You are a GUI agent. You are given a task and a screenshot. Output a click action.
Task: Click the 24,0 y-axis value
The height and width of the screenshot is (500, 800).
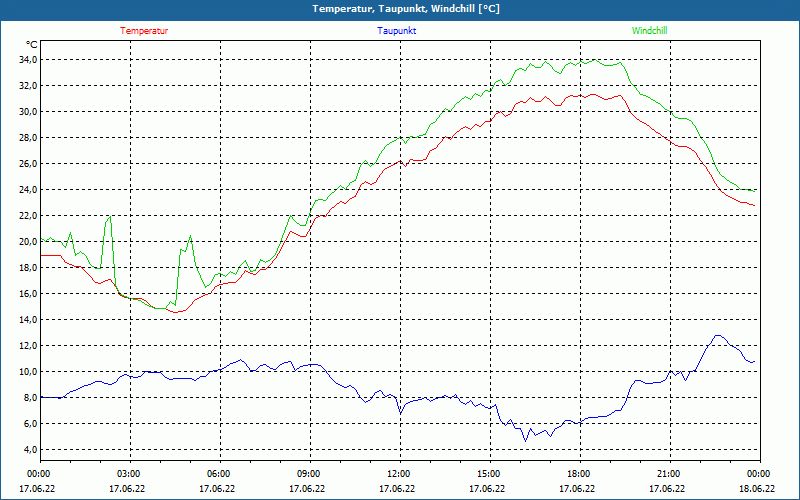[x=28, y=190]
